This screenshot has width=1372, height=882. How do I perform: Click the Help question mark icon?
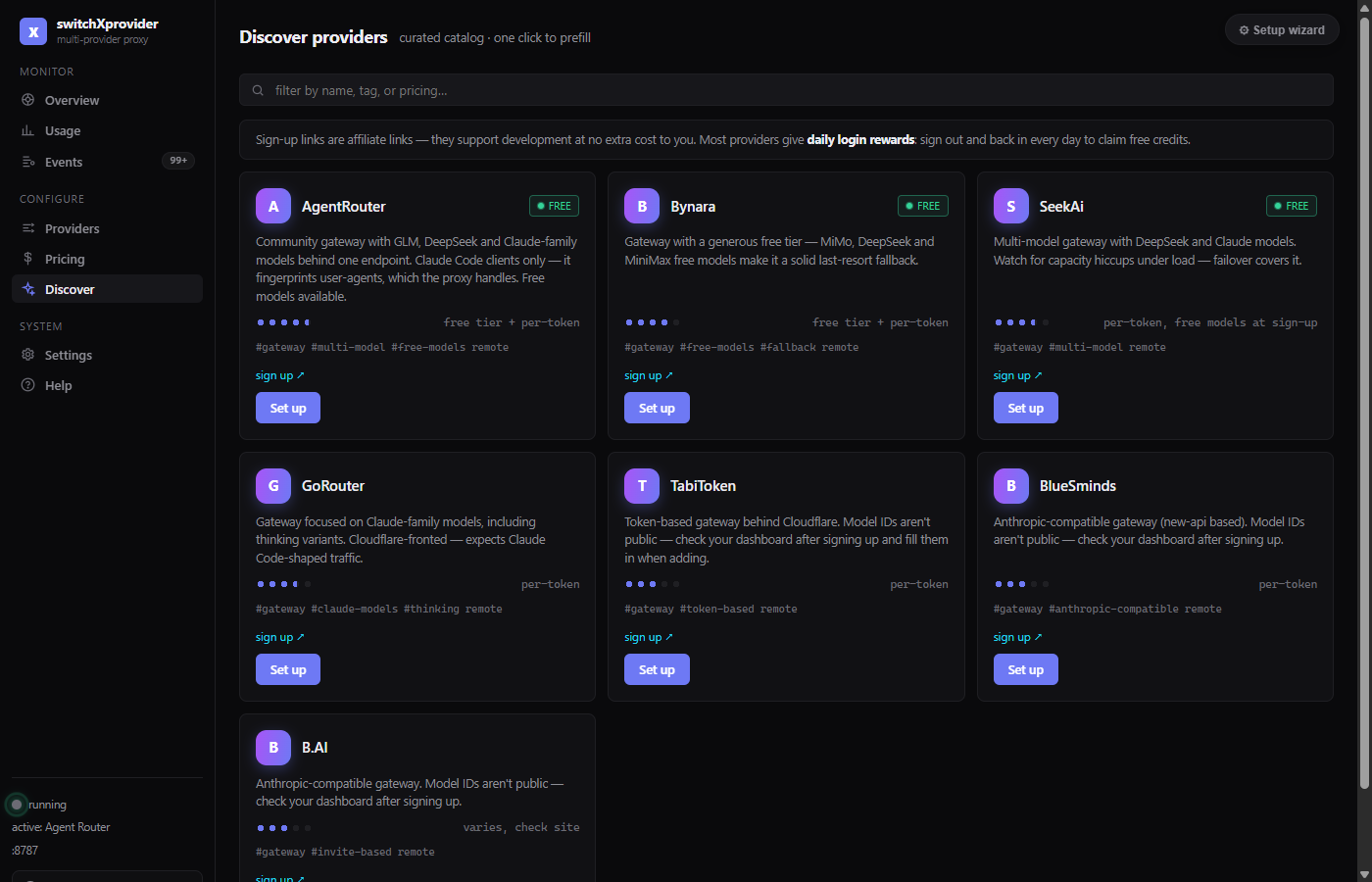click(28, 385)
